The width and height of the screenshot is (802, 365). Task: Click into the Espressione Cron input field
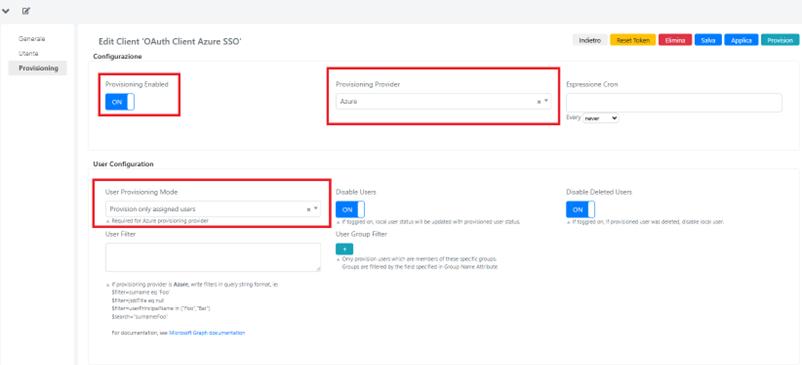coord(674,103)
